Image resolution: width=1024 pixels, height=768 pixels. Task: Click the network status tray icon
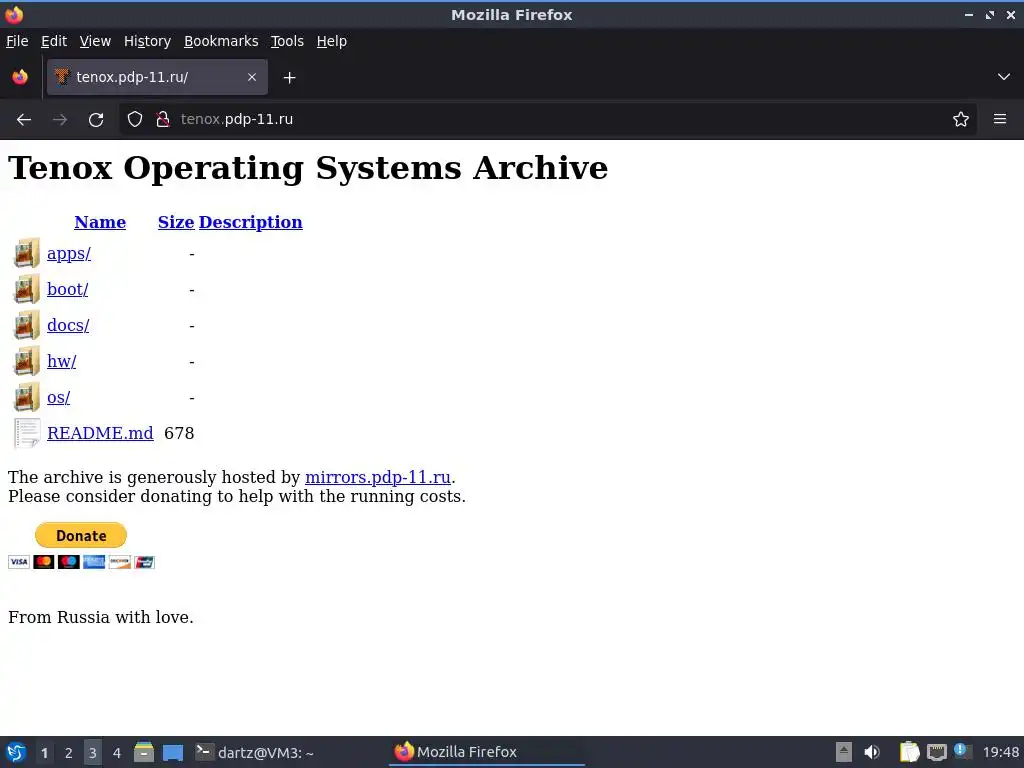pyautogui.click(x=937, y=752)
